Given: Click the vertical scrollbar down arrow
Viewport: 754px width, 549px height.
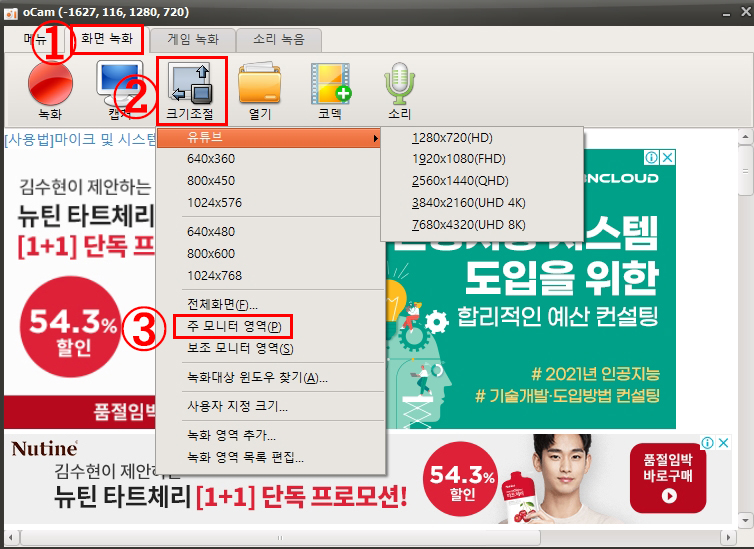Looking at the screenshot, I should [x=746, y=520].
